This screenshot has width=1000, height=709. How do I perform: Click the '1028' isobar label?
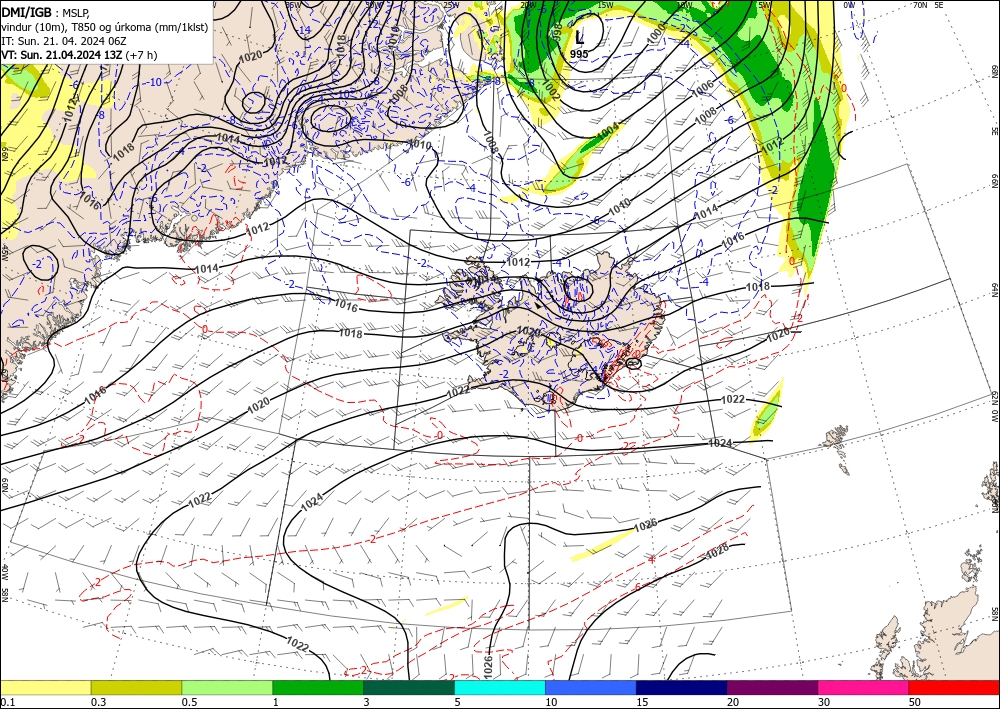pos(717,553)
